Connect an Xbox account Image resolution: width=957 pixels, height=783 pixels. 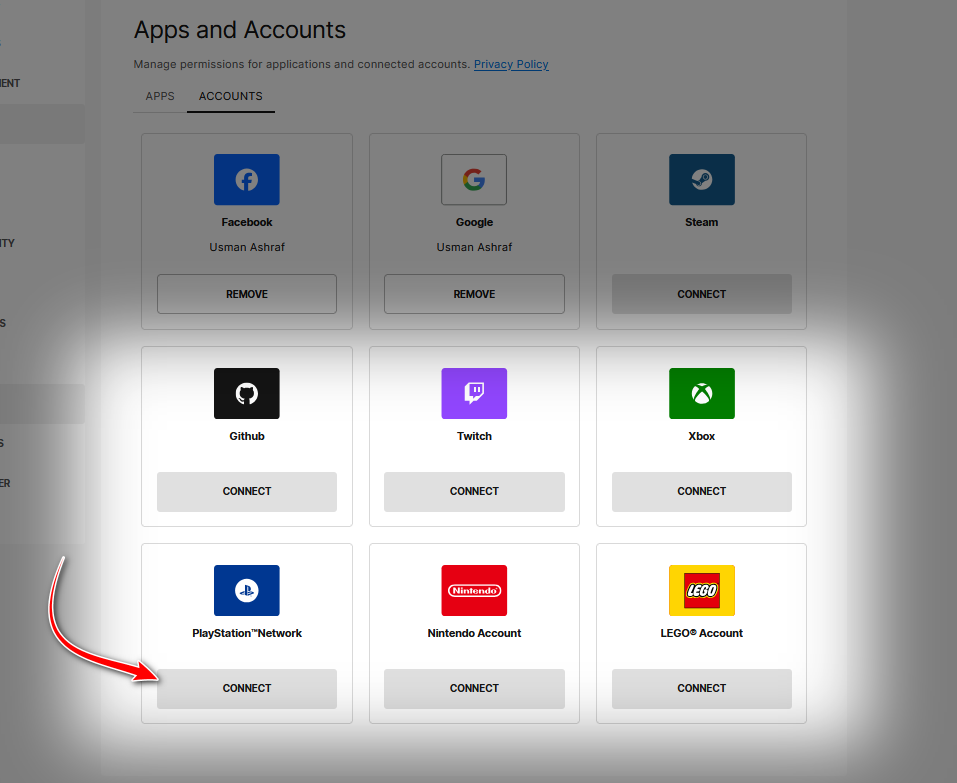point(701,491)
